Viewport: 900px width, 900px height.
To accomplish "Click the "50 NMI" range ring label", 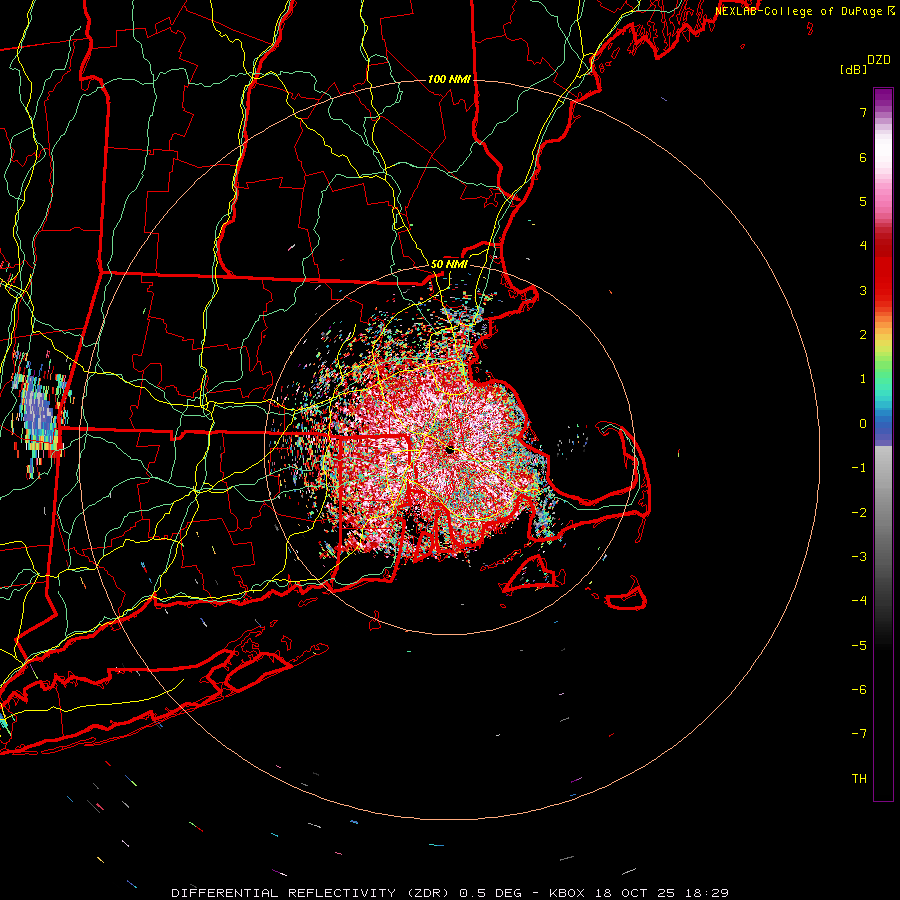I will (x=449, y=264).
